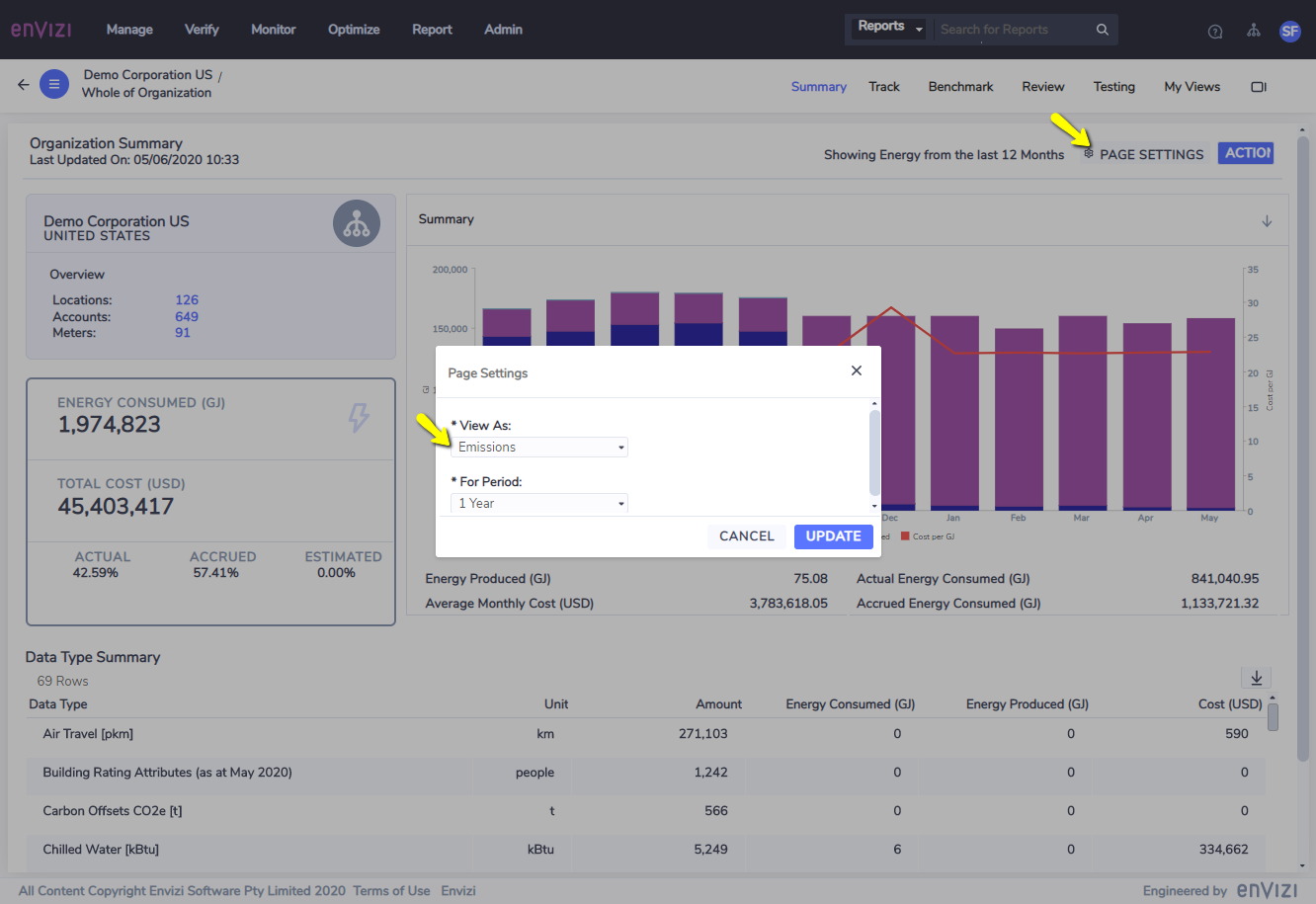Open the Report menu
The height and width of the screenshot is (904, 1316).
[432, 30]
